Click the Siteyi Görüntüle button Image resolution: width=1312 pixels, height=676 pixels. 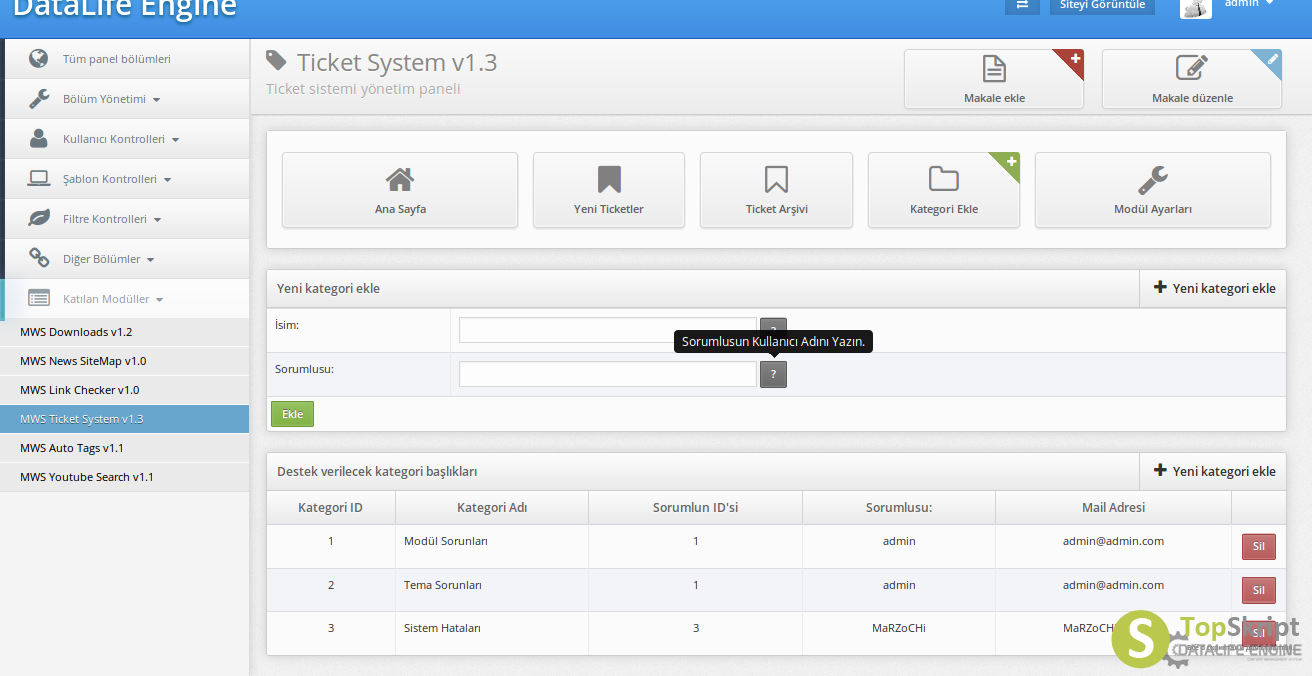[x=1103, y=4]
